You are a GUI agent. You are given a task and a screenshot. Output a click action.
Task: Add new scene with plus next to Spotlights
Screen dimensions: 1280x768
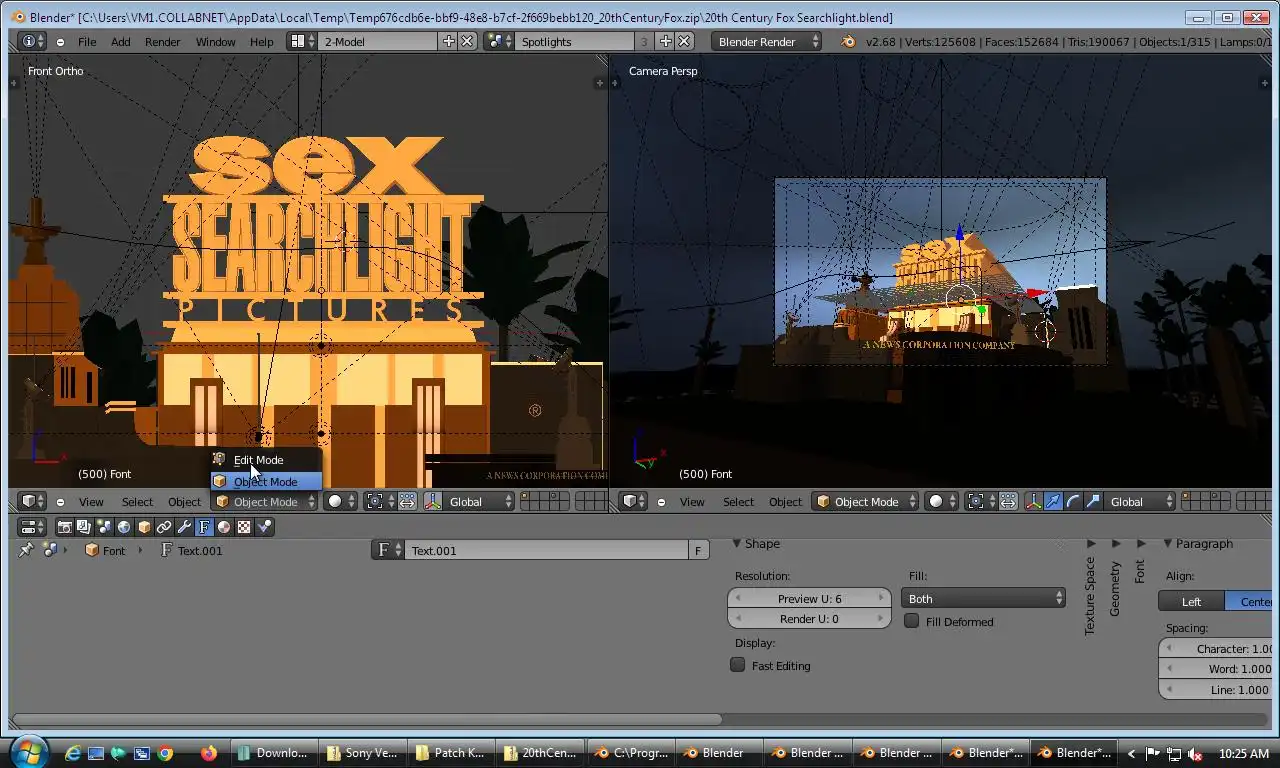[666, 42]
